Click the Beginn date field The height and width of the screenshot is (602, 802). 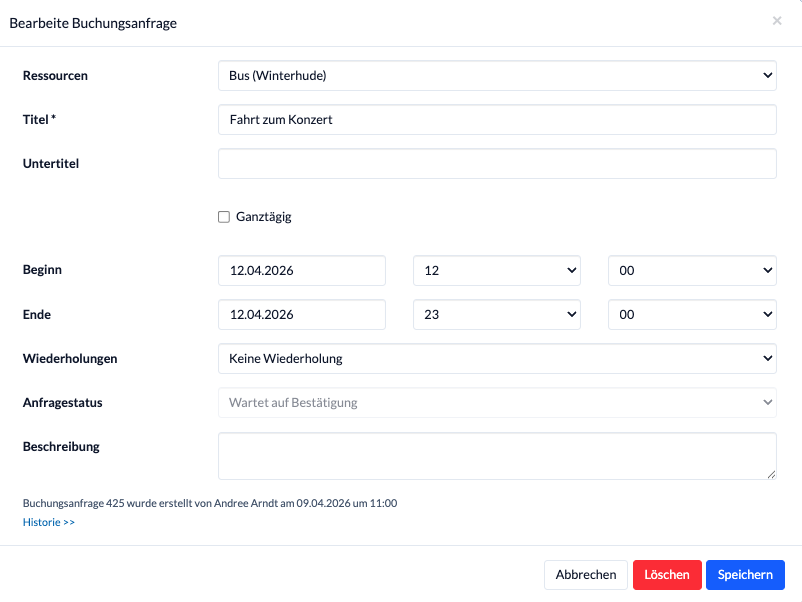click(x=301, y=270)
